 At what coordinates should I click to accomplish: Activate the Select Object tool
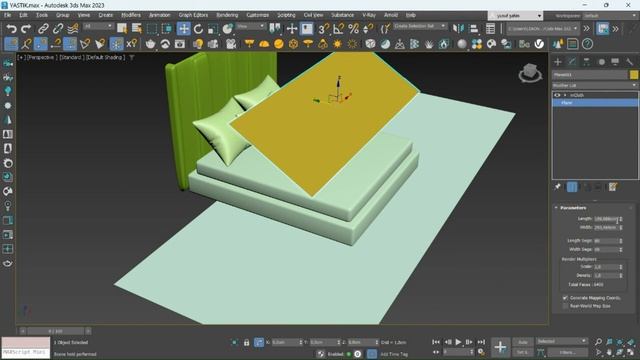click(122, 29)
